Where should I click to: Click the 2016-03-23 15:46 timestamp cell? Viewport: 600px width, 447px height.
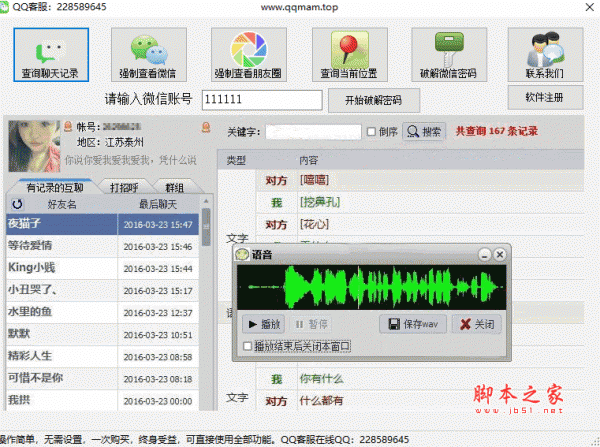158,247
